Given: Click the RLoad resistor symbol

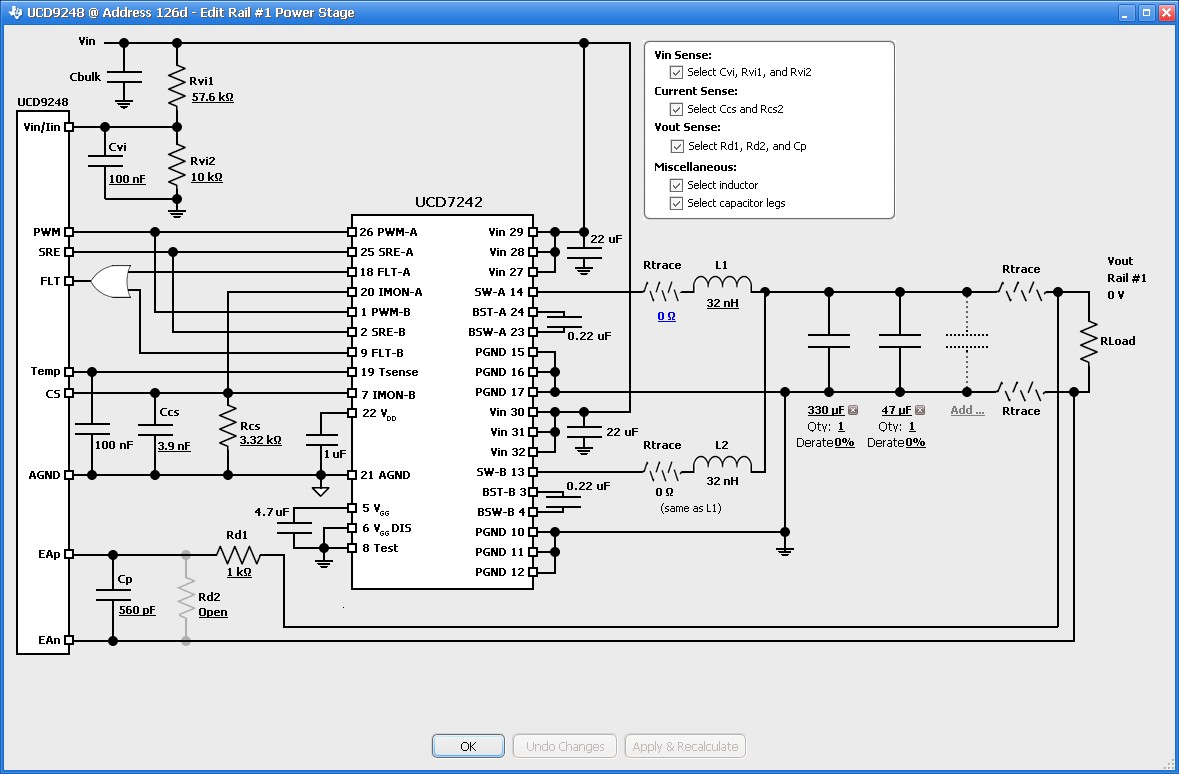Looking at the screenshot, I should [x=1089, y=342].
